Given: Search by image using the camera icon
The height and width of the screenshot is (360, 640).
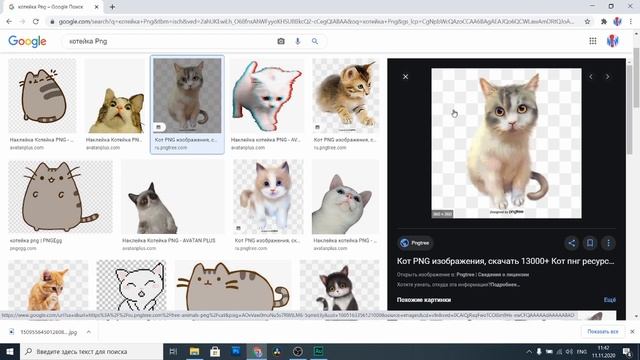Looking at the screenshot, I should (x=281, y=41).
